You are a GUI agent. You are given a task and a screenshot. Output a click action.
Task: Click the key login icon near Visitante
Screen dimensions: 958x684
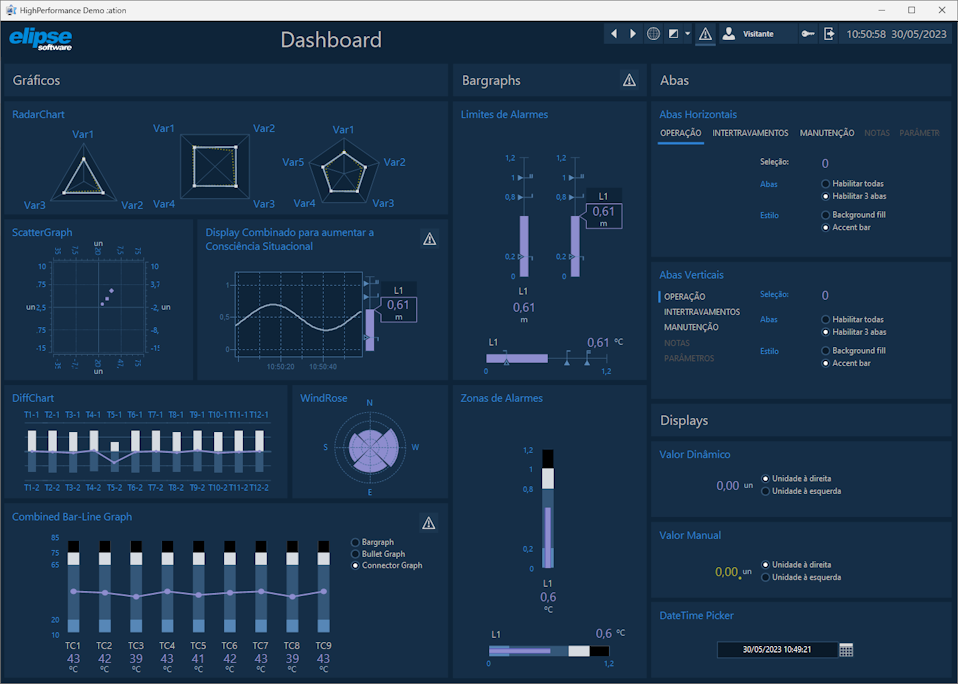click(x=807, y=33)
